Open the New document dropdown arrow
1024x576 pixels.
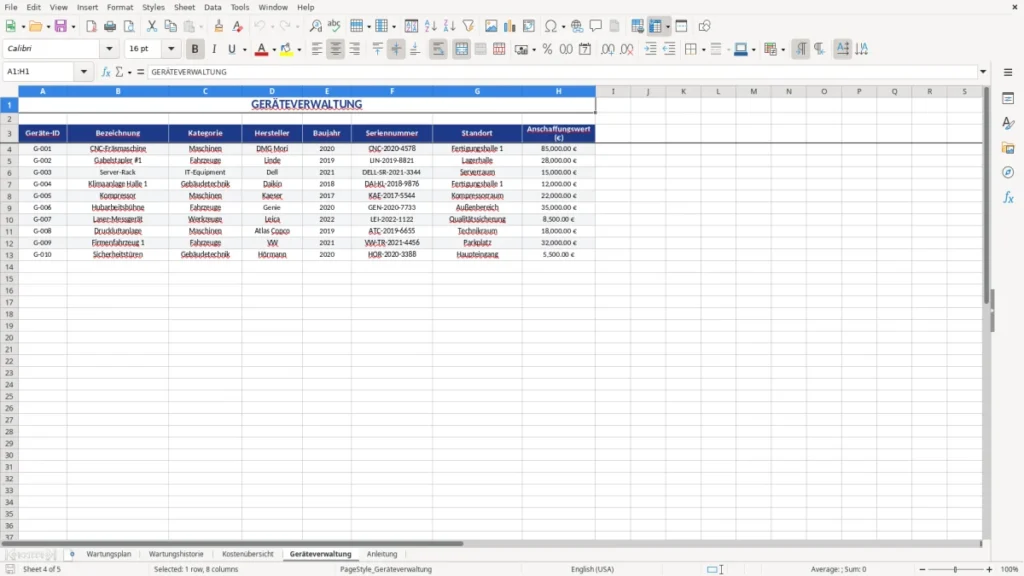pyautogui.click(x=23, y=27)
